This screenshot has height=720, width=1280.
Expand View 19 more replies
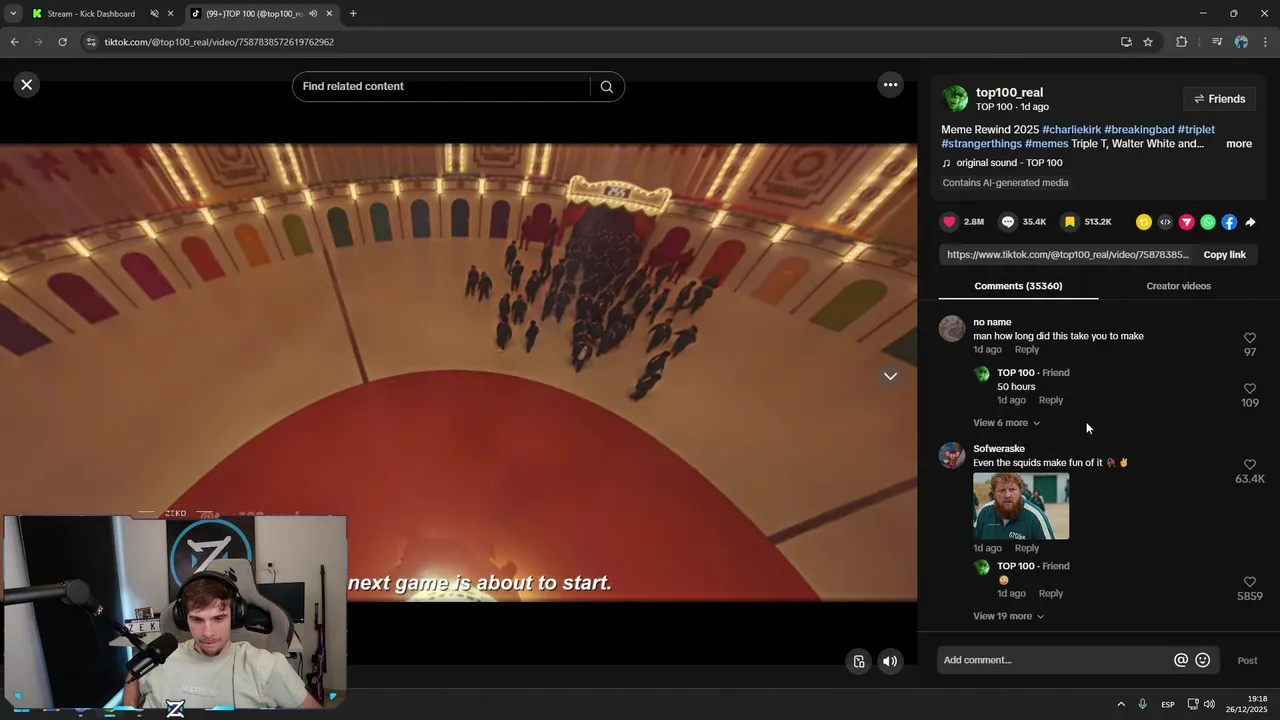1008,616
